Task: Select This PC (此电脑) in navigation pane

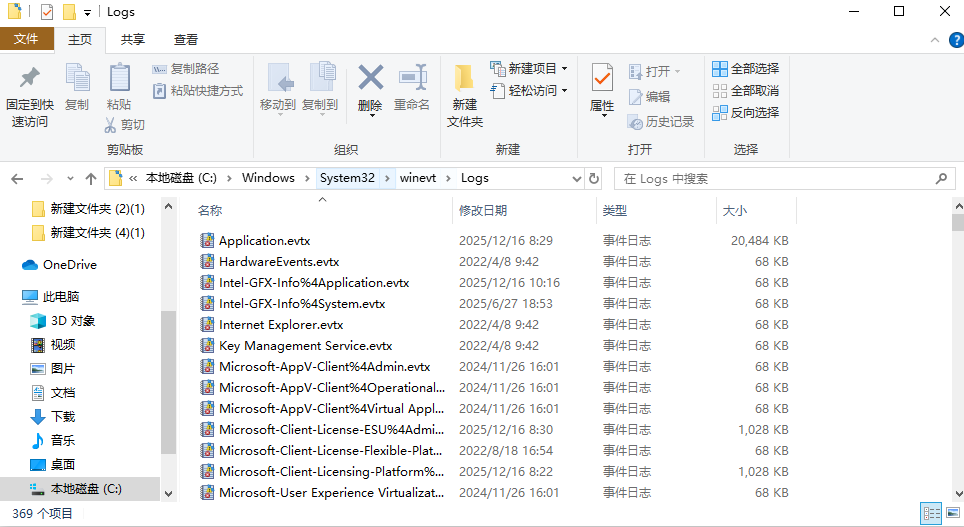Action: [50, 297]
